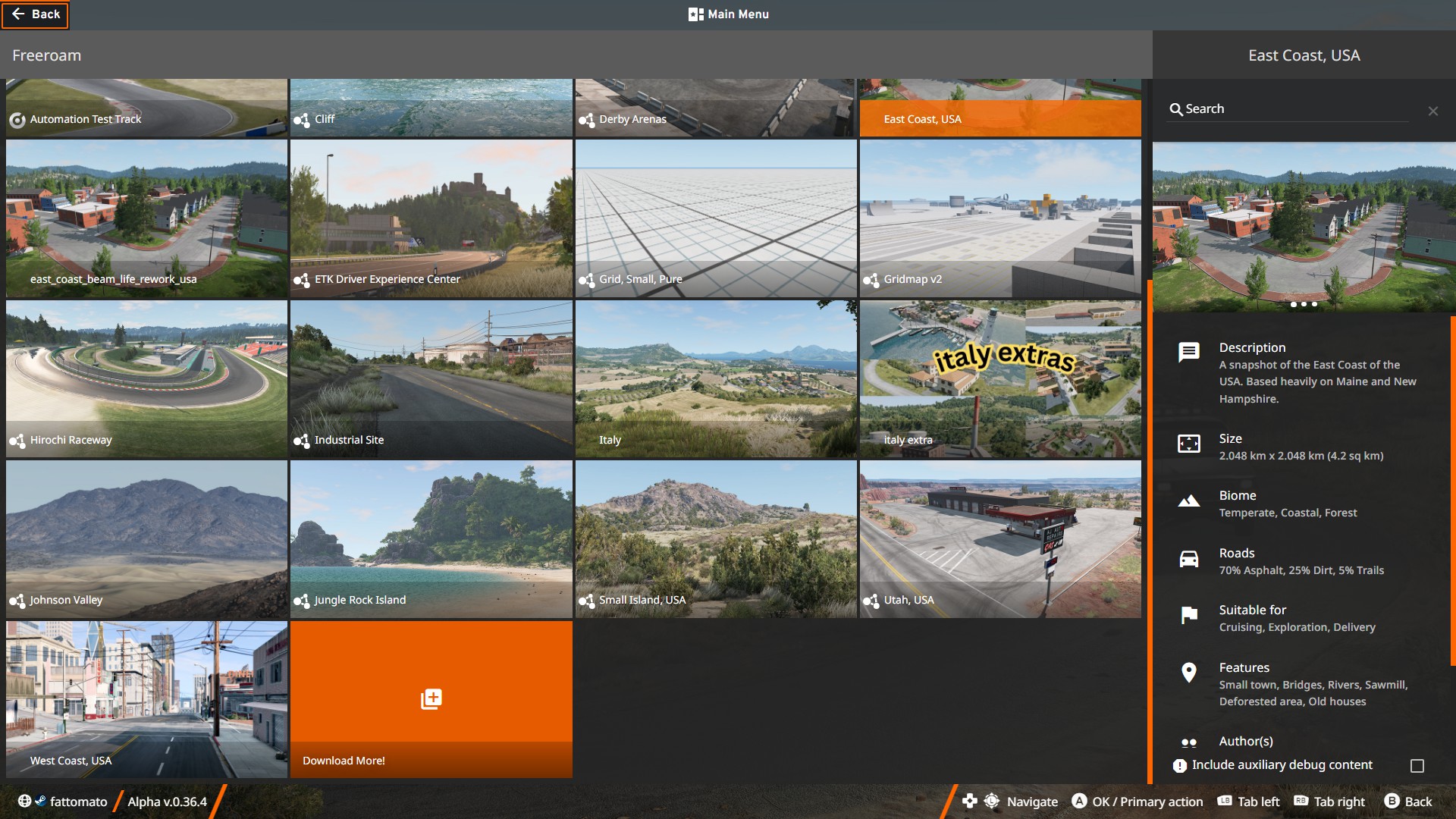Click the Back arrow button
Image resolution: width=1456 pixels, height=819 pixels.
point(35,14)
